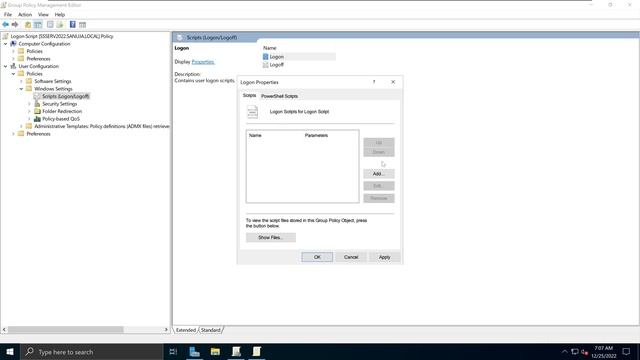The width and height of the screenshot is (640, 360).
Task: Click the Cancel button
Action: (x=351, y=257)
